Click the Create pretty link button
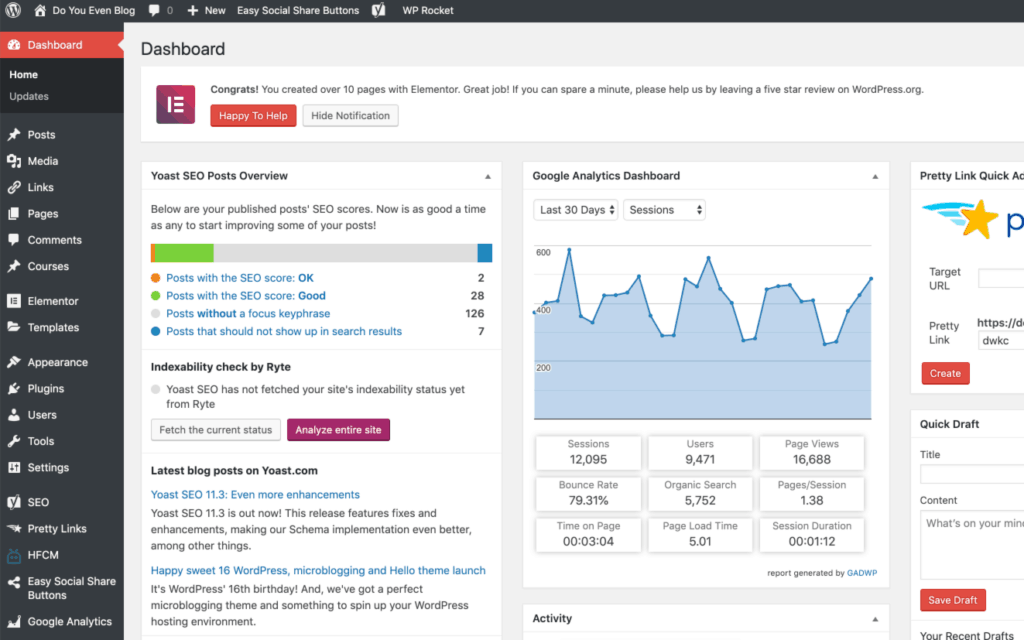The image size is (1024, 640). coord(945,374)
